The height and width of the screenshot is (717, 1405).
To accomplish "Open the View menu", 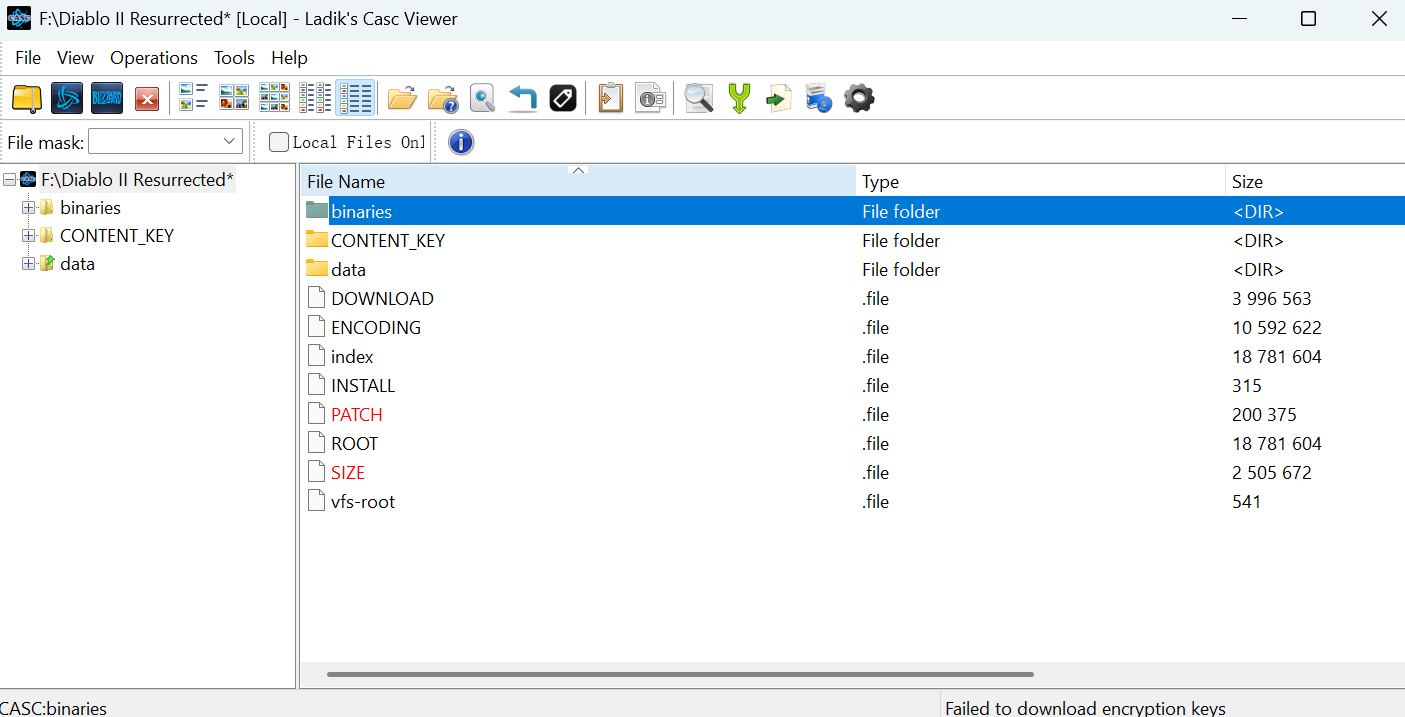I will (75, 58).
